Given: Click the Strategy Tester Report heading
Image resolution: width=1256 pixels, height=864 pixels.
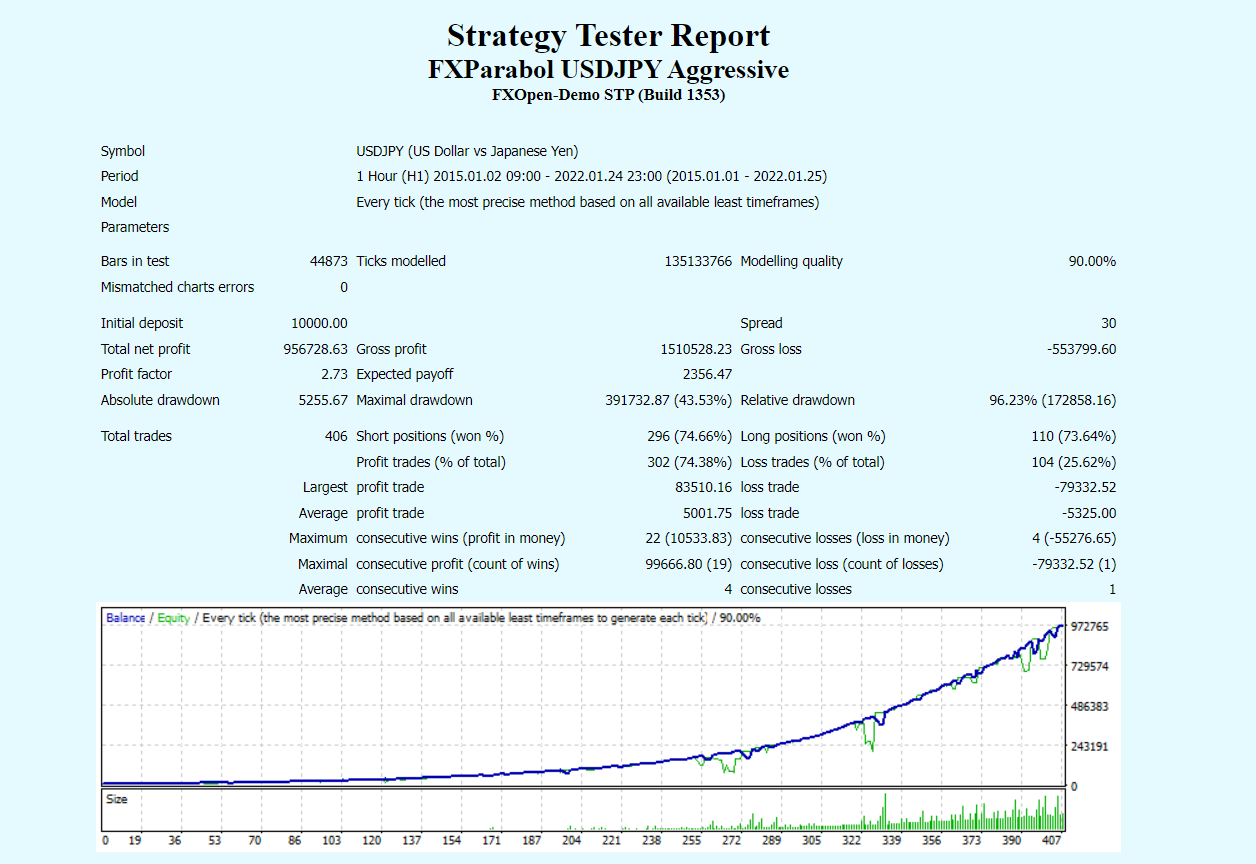Looking at the screenshot, I should (x=608, y=36).
